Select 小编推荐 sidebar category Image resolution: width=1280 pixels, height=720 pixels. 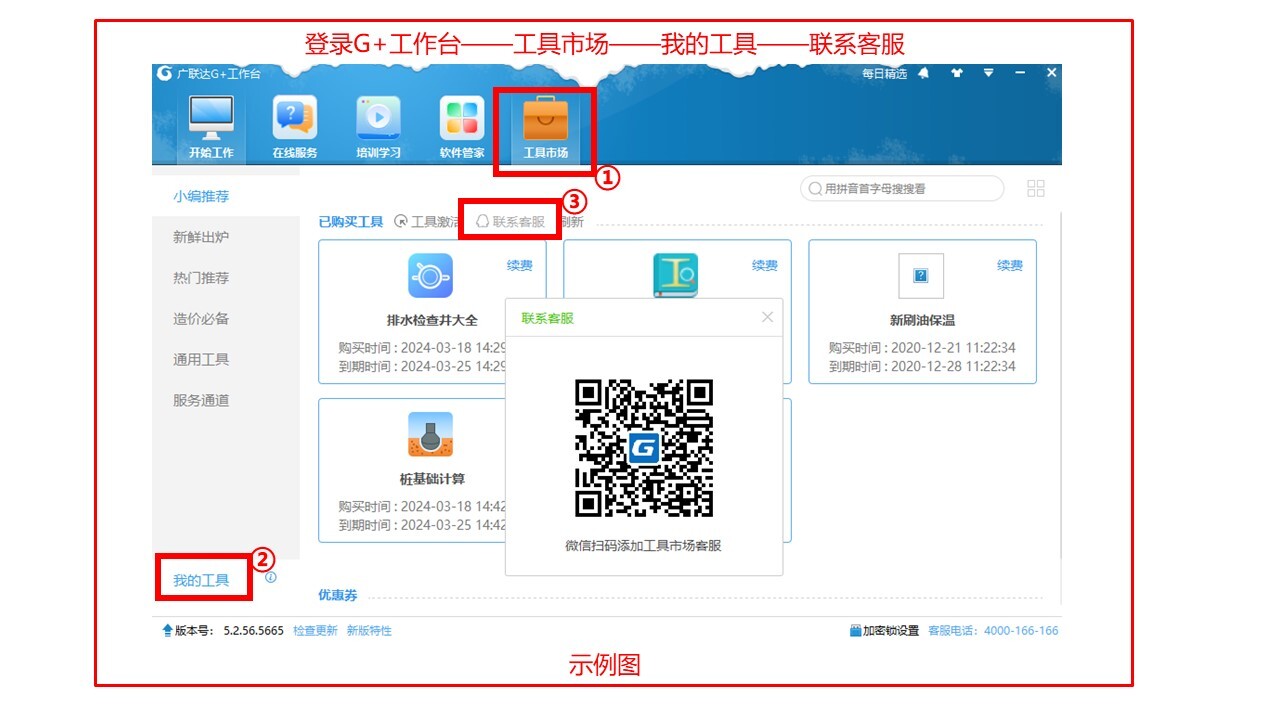point(201,196)
